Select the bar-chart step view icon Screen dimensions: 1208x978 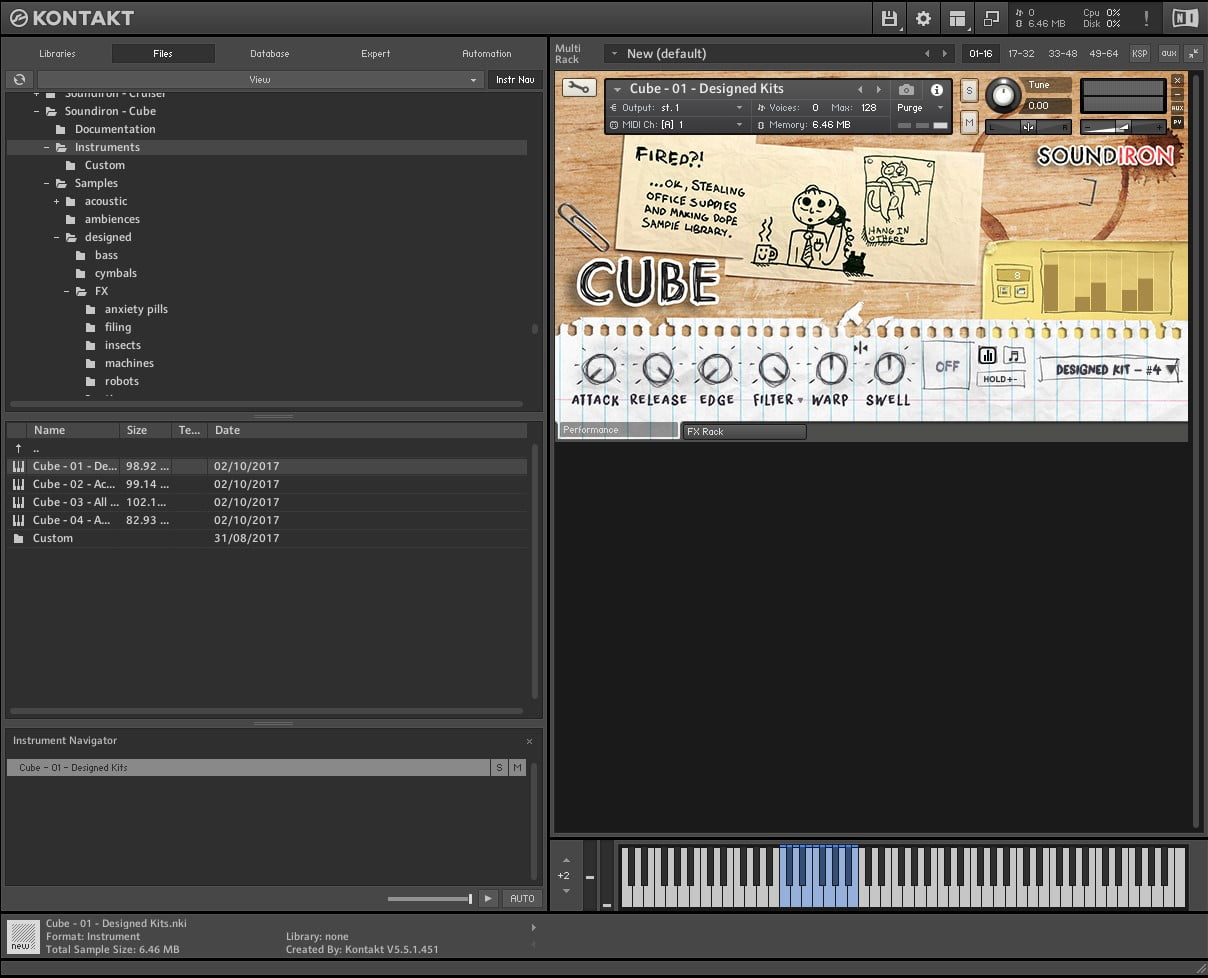988,355
